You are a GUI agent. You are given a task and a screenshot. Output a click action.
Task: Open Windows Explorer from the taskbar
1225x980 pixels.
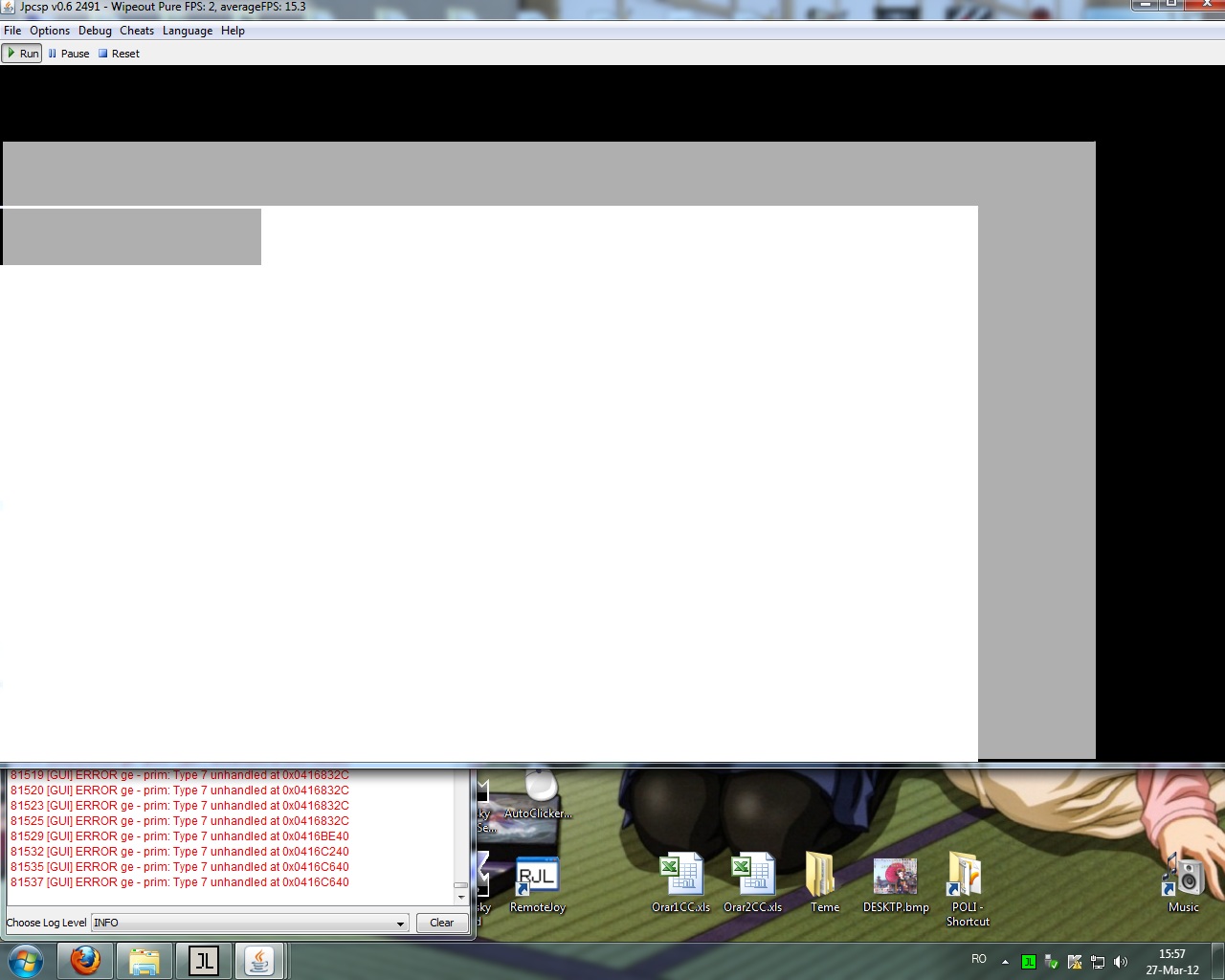[x=145, y=961]
